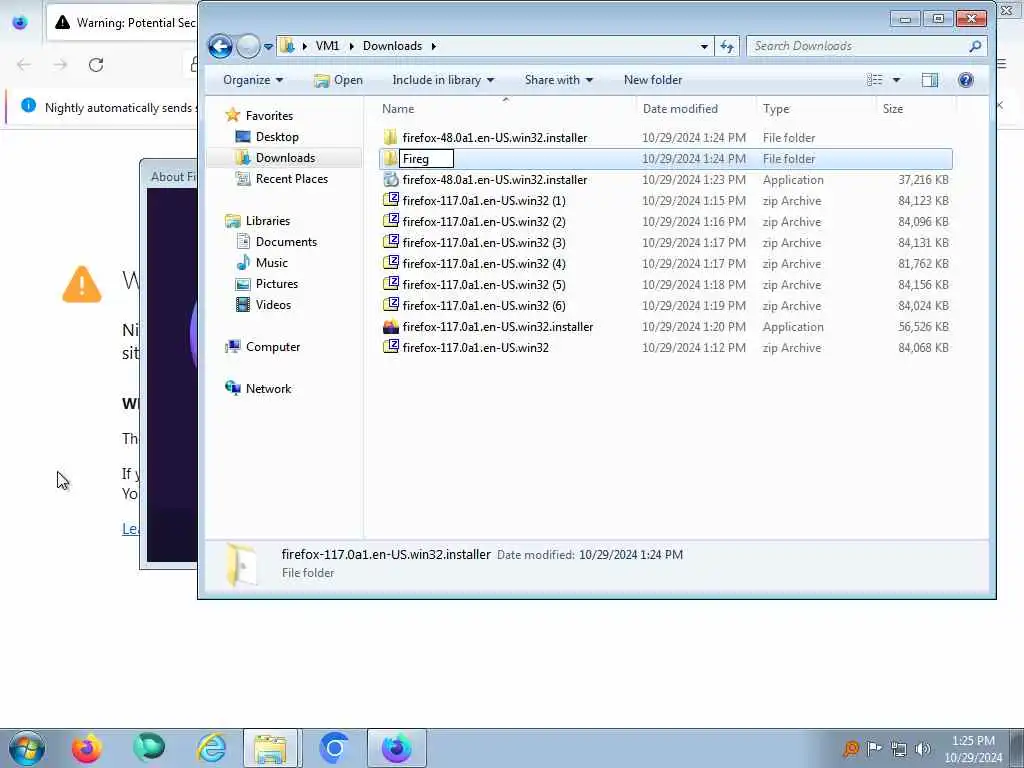The height and width of the screenshot is (768, 1024).
Task: Sort files by Size column
Action: point(916,108)
